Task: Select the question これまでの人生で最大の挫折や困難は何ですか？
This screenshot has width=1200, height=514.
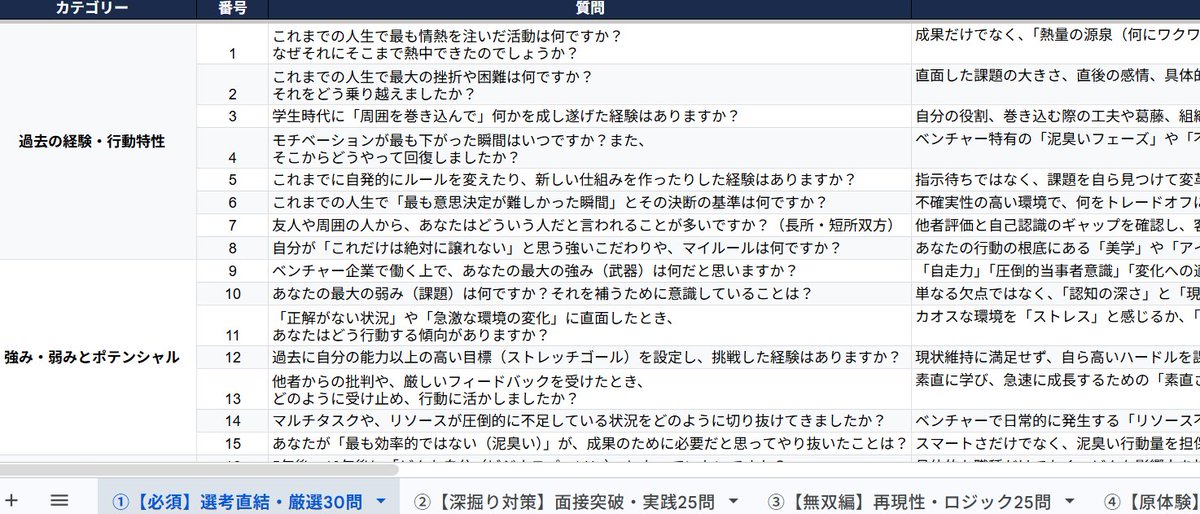Action: click(589, 85)
